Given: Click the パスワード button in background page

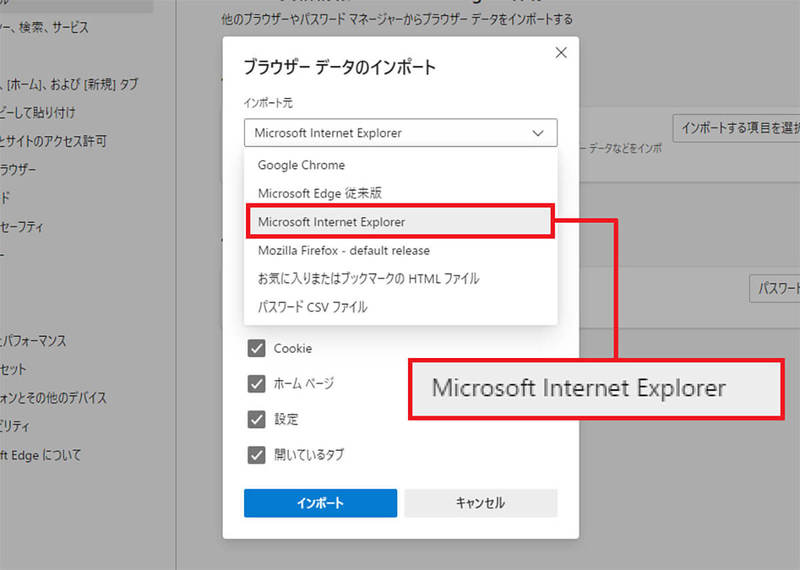Looking at the screenshot, I should coord(774,289).
